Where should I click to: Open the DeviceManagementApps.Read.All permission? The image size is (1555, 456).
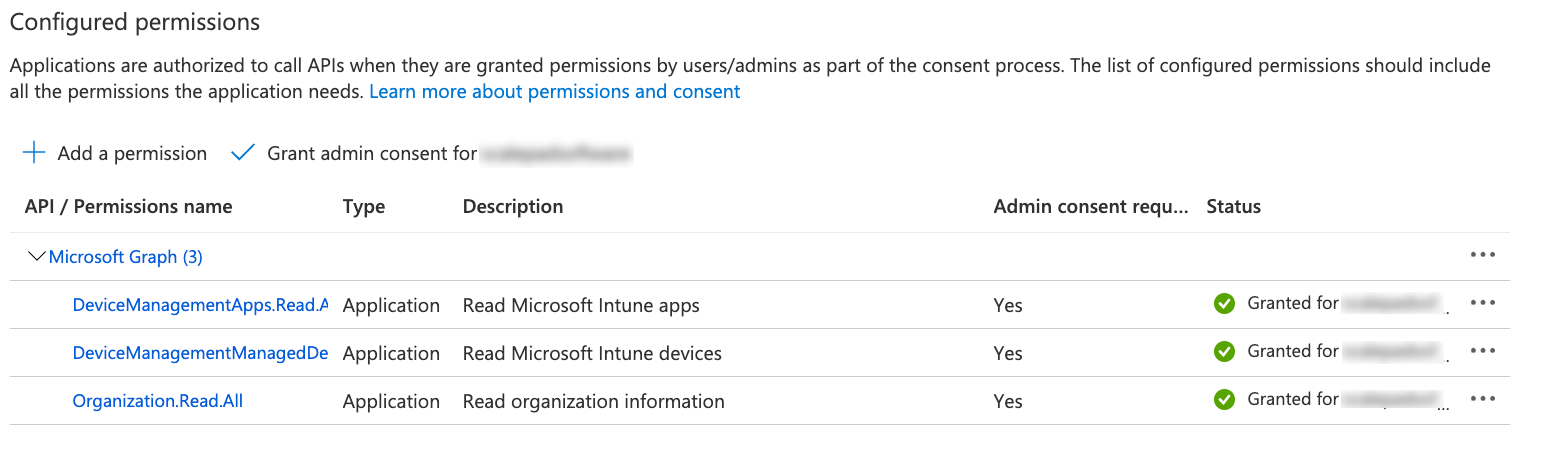200,305
